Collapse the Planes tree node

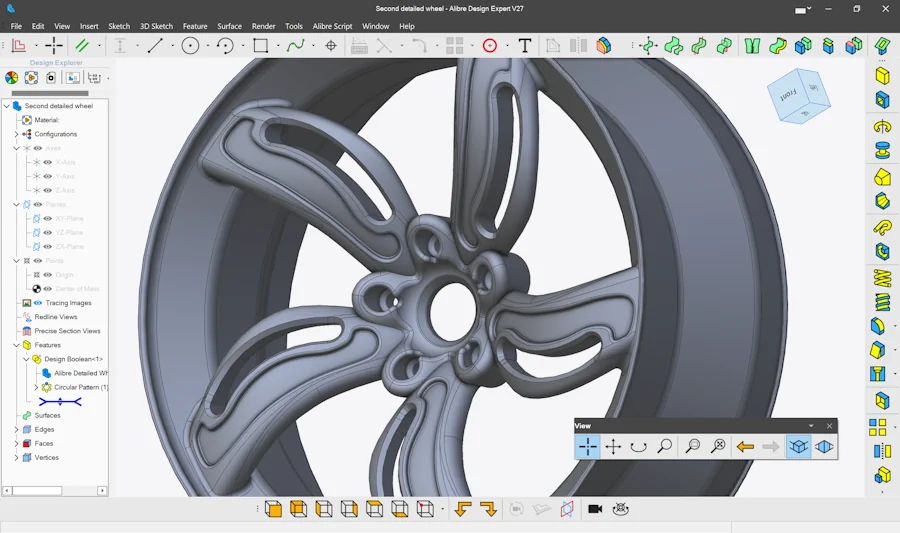pos(16,204)
